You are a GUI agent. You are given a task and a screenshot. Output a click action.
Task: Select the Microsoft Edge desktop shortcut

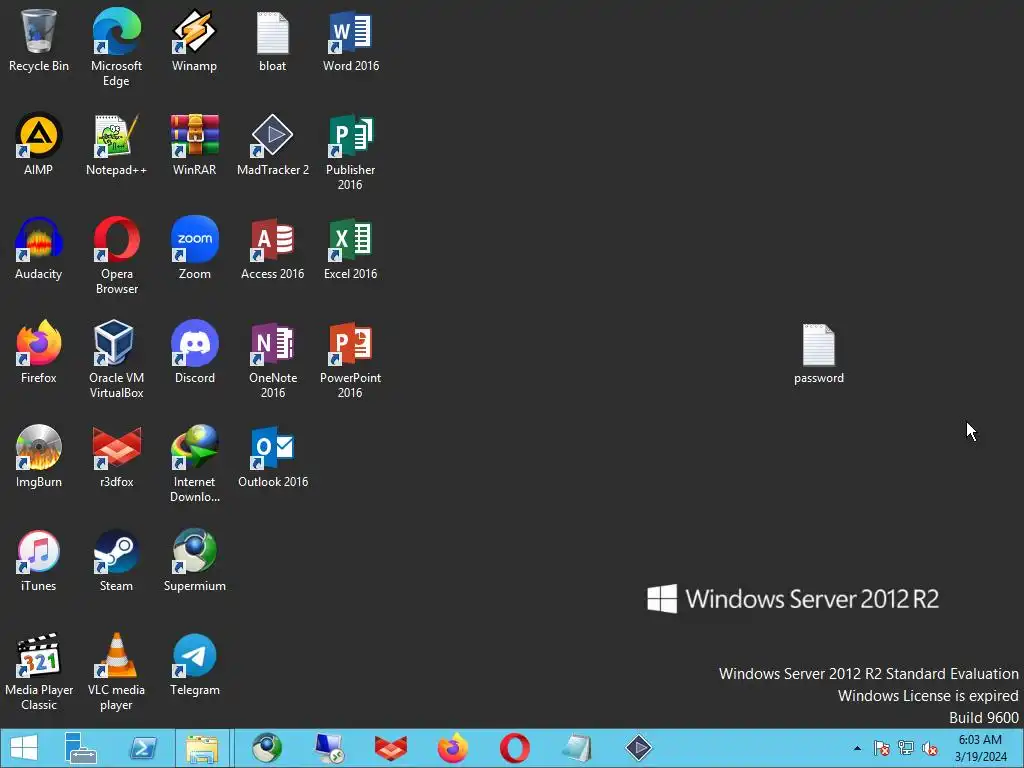[x=116, y=47]
